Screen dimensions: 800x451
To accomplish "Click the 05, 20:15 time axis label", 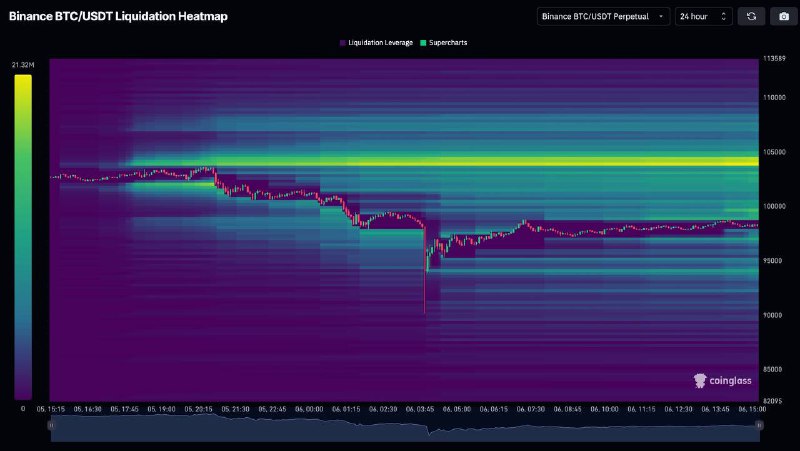I will click(198, 409).
